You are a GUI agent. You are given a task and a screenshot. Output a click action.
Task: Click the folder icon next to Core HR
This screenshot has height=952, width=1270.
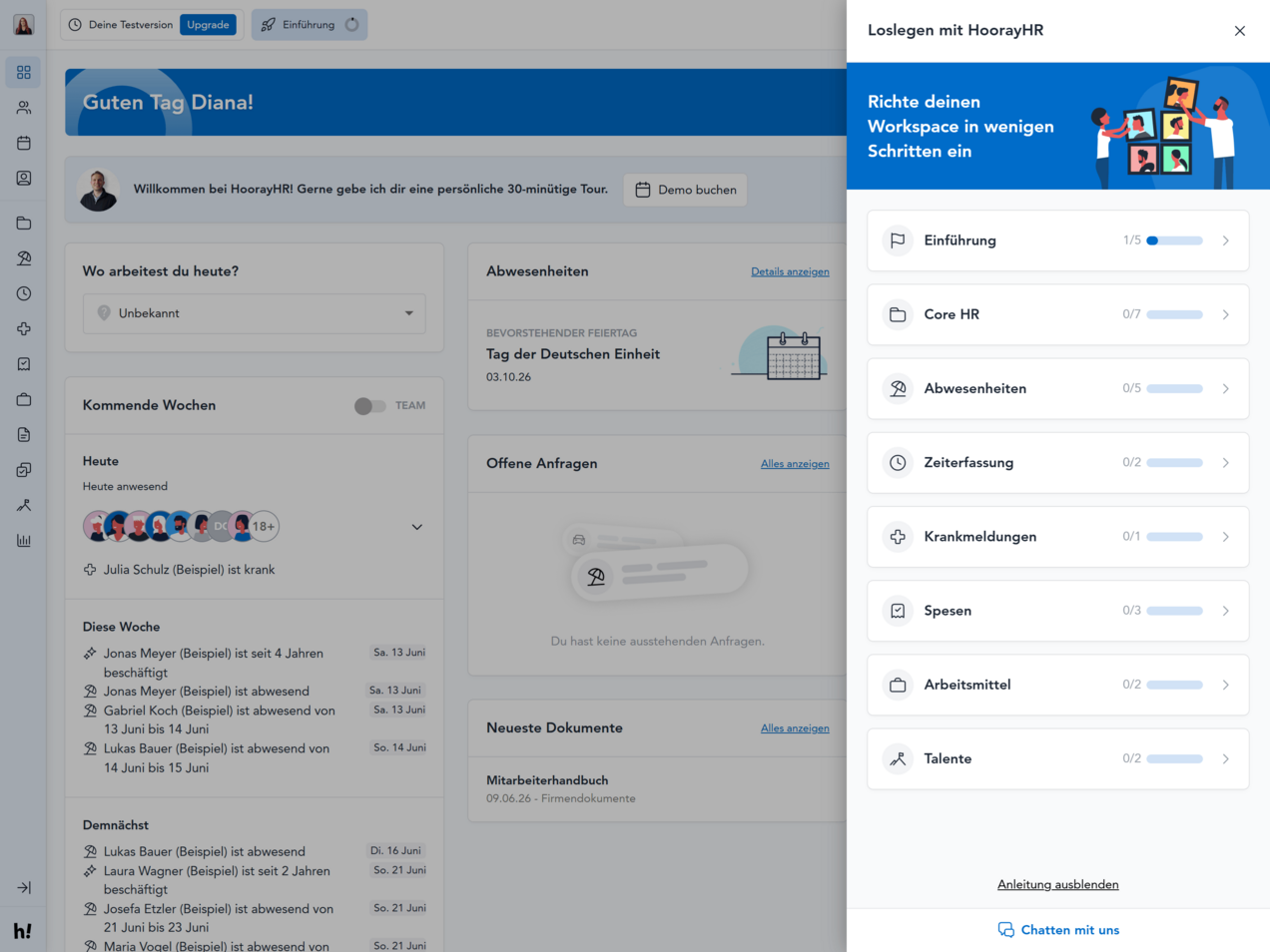tap(898, 314)
